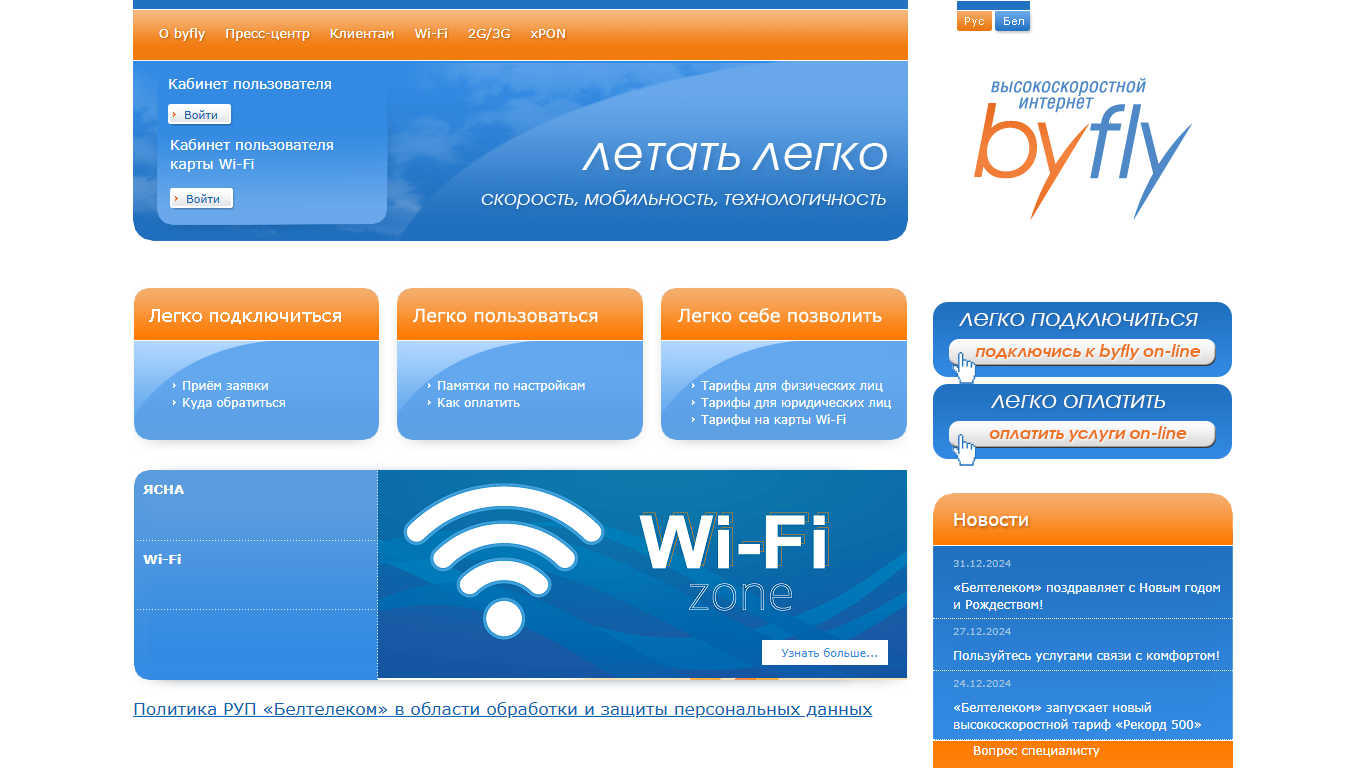1366x768 pixels.
Task: Click the Легко пользоваться card header
Action: (x=520, y=315)
